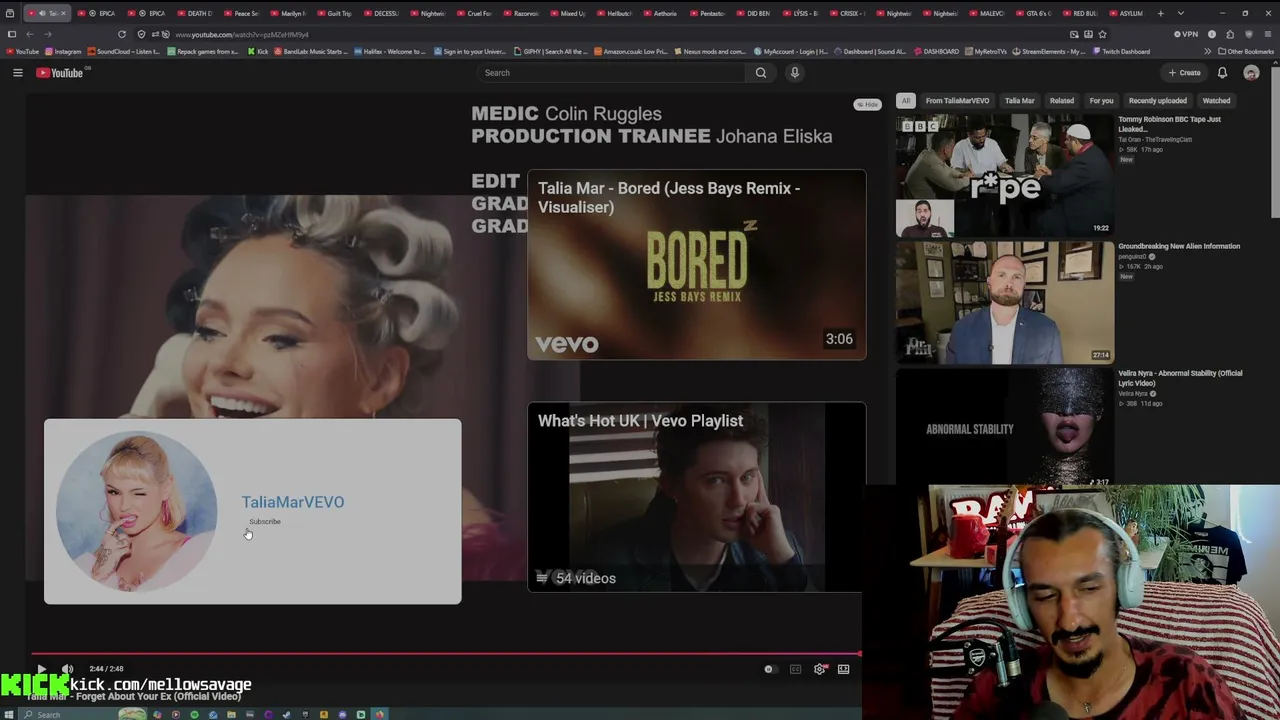
Task: Select the Recently uploaded filter chip
Action: [1158, 101]
